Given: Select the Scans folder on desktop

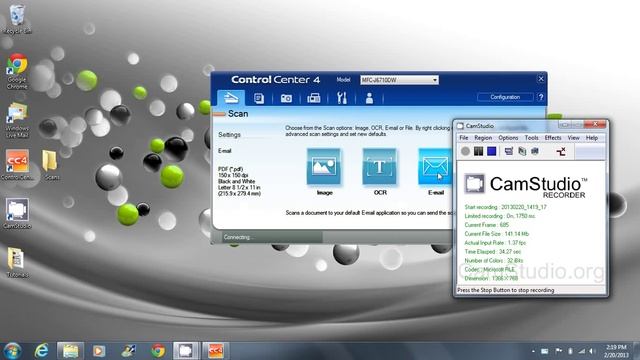Looking at the screenshot, I should (51, 164).
